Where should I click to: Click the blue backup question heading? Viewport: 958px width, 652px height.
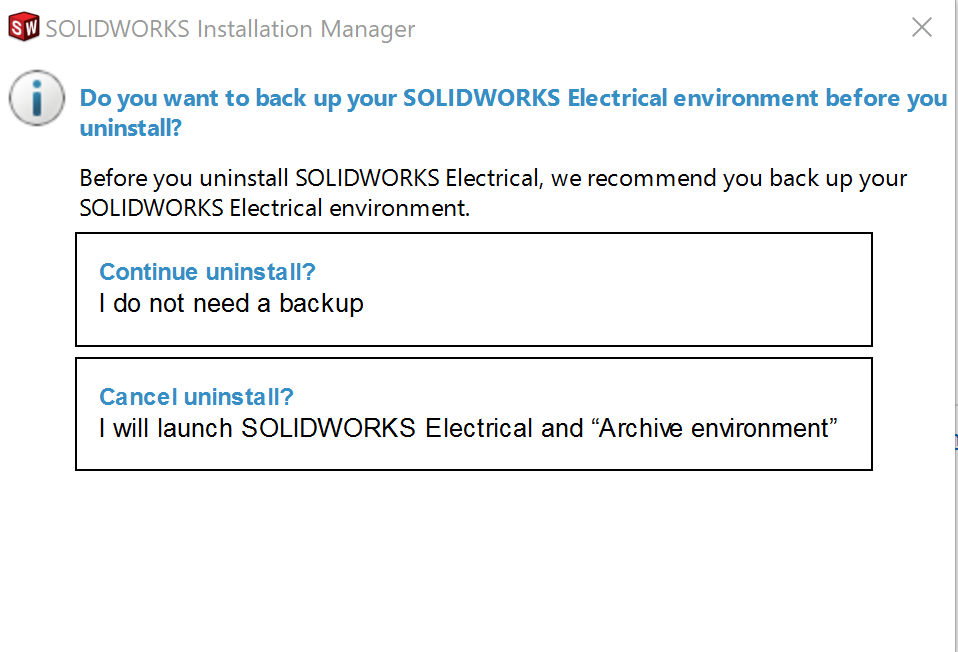click(513, 113)
